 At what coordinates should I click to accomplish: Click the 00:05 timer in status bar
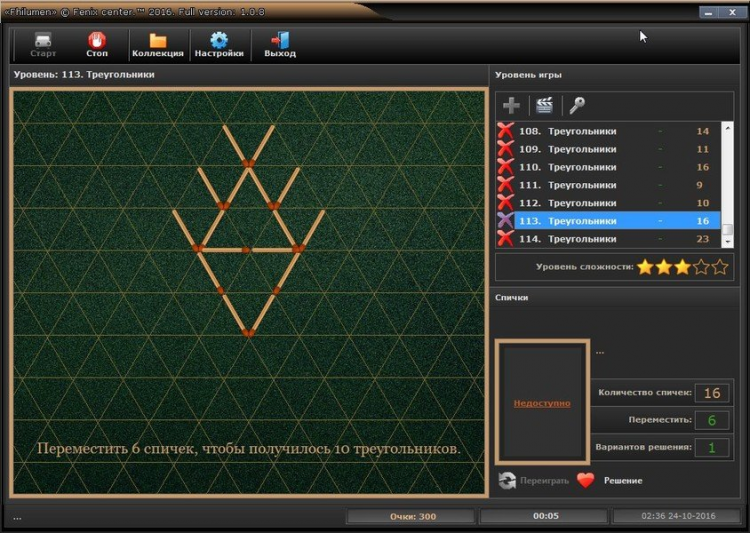coord(546,516)
